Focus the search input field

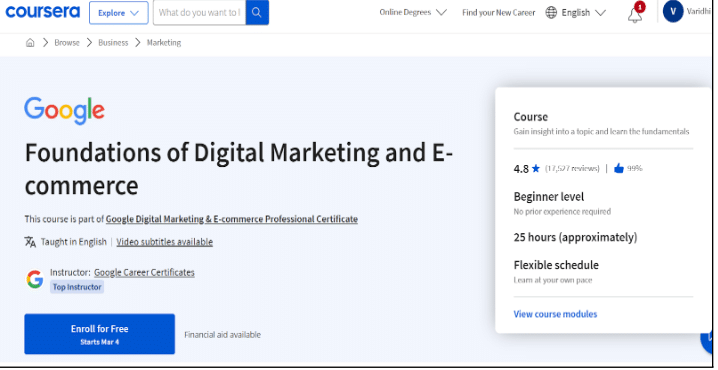point(200,12)
